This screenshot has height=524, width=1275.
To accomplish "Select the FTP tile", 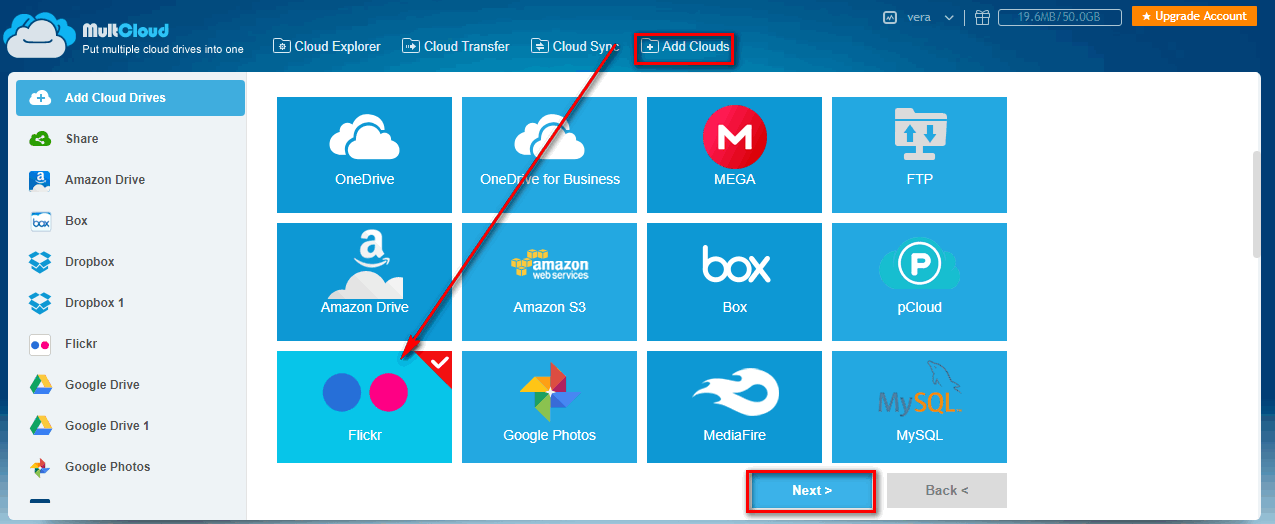I will point(919,155).
